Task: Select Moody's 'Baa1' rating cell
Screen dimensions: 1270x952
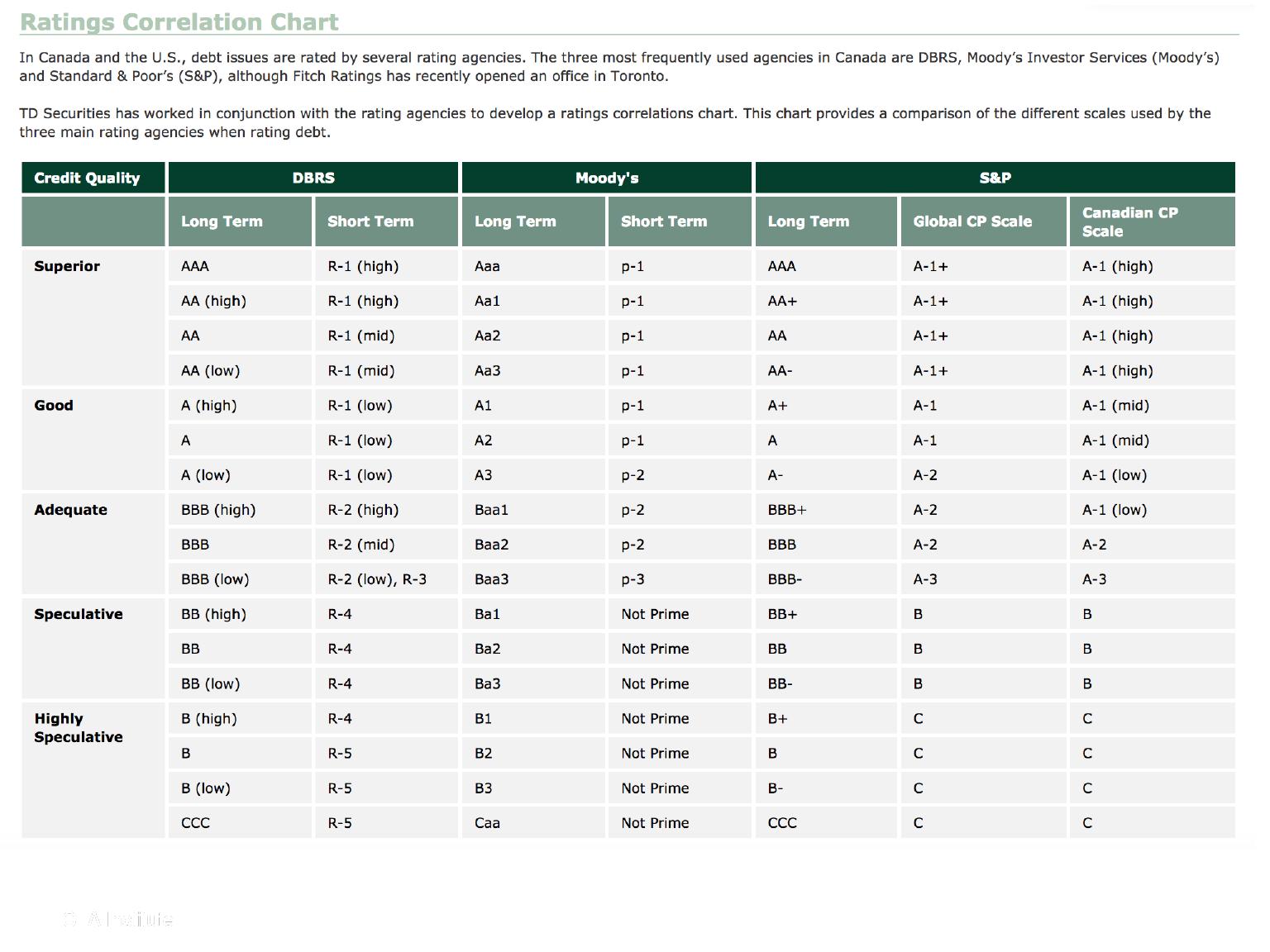Action: click(533, 510)
